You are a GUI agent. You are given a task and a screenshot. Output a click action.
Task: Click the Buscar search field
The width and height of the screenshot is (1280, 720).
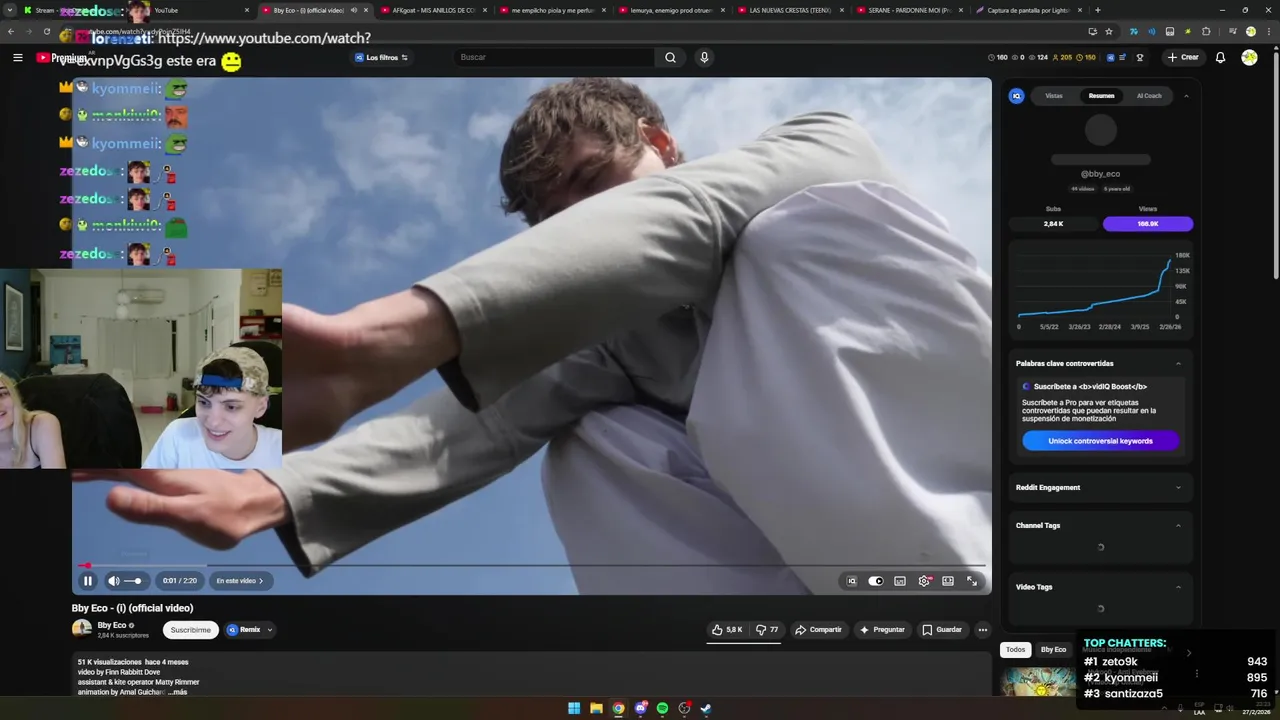pos(555,57)
